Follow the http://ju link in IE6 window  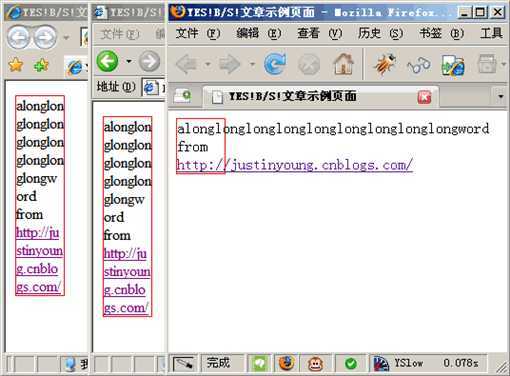(125, 254)
